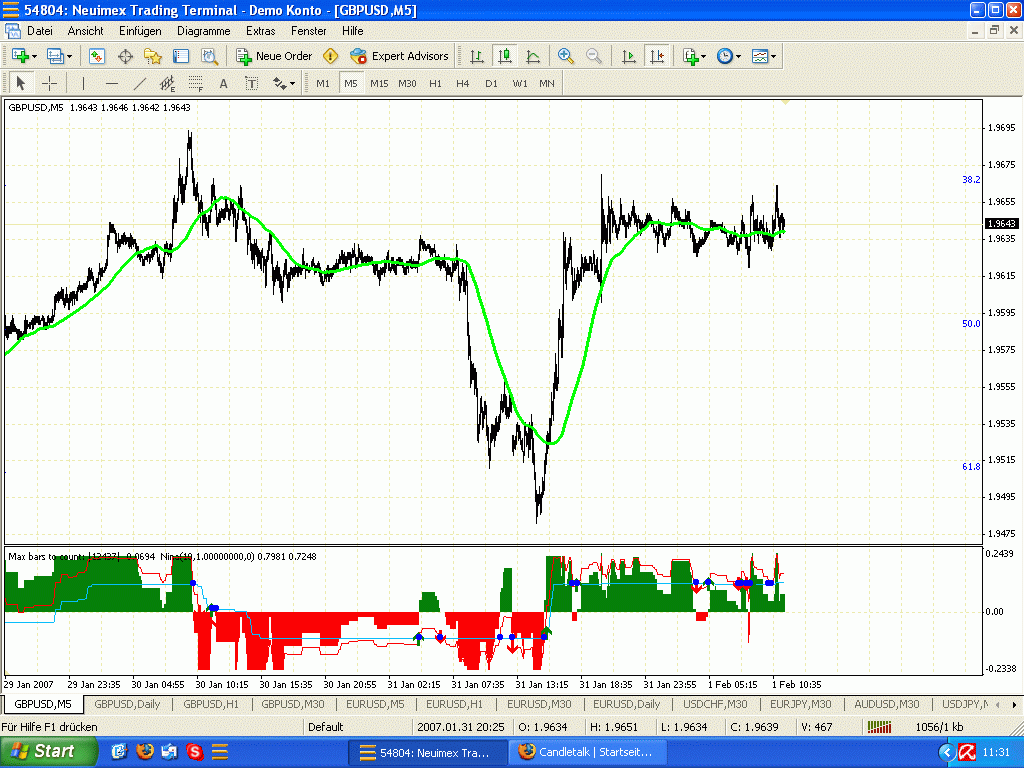Select the horizontal line drawing tool
The height and width of the screenshot is (768, 1024).
(111, 83)
